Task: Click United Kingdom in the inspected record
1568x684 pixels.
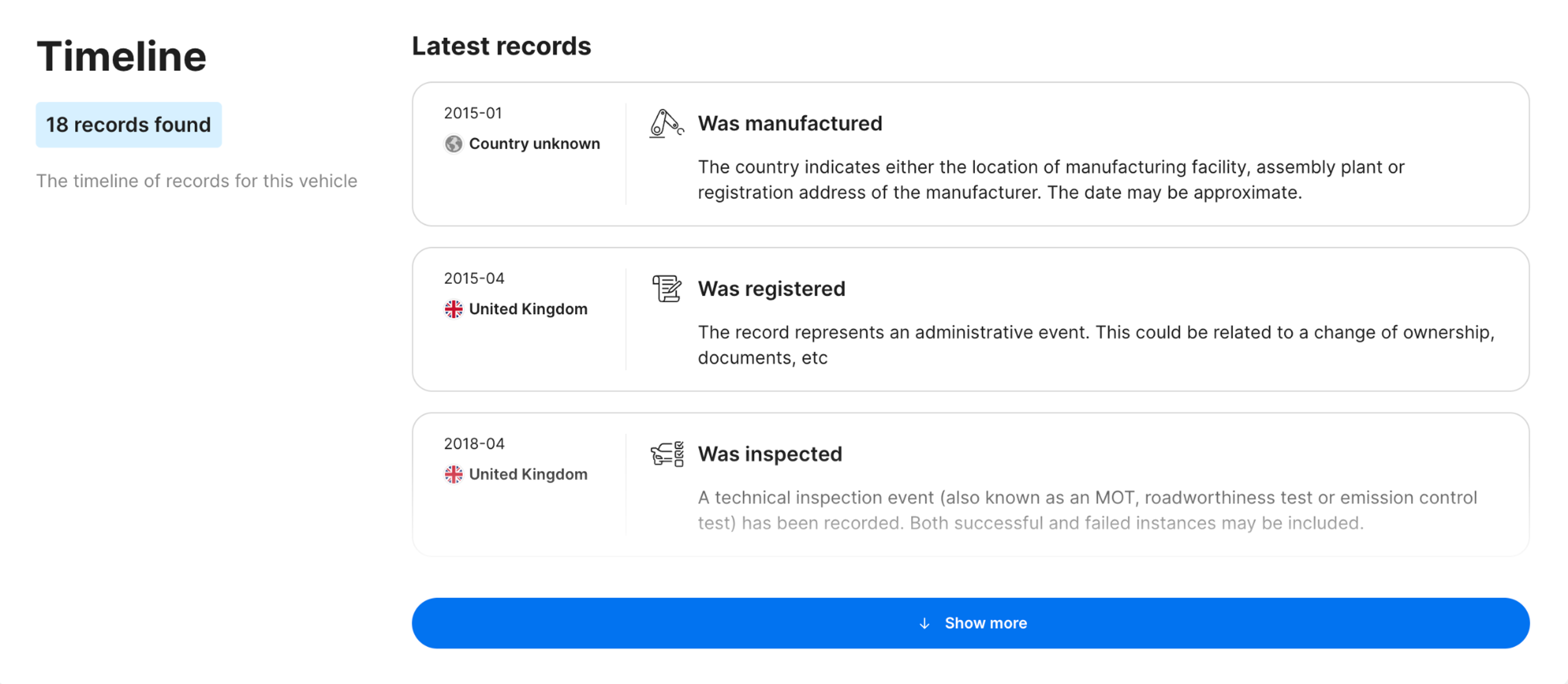Action: 528,474
